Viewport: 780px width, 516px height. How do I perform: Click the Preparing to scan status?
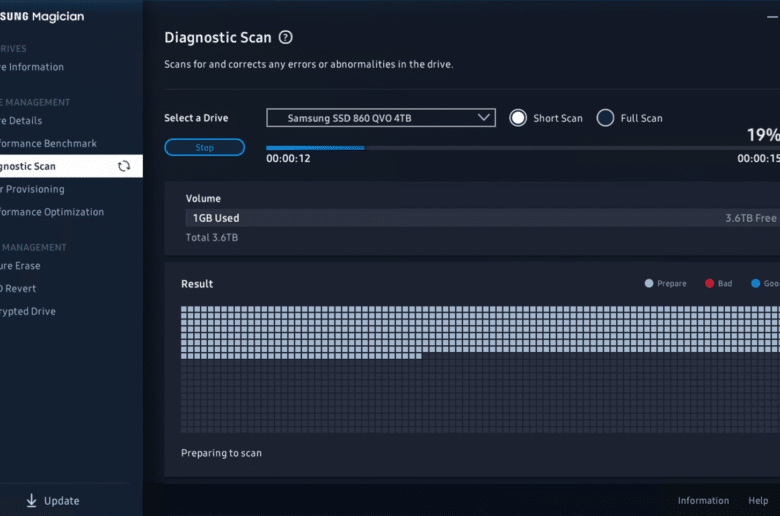click(221, 453)
